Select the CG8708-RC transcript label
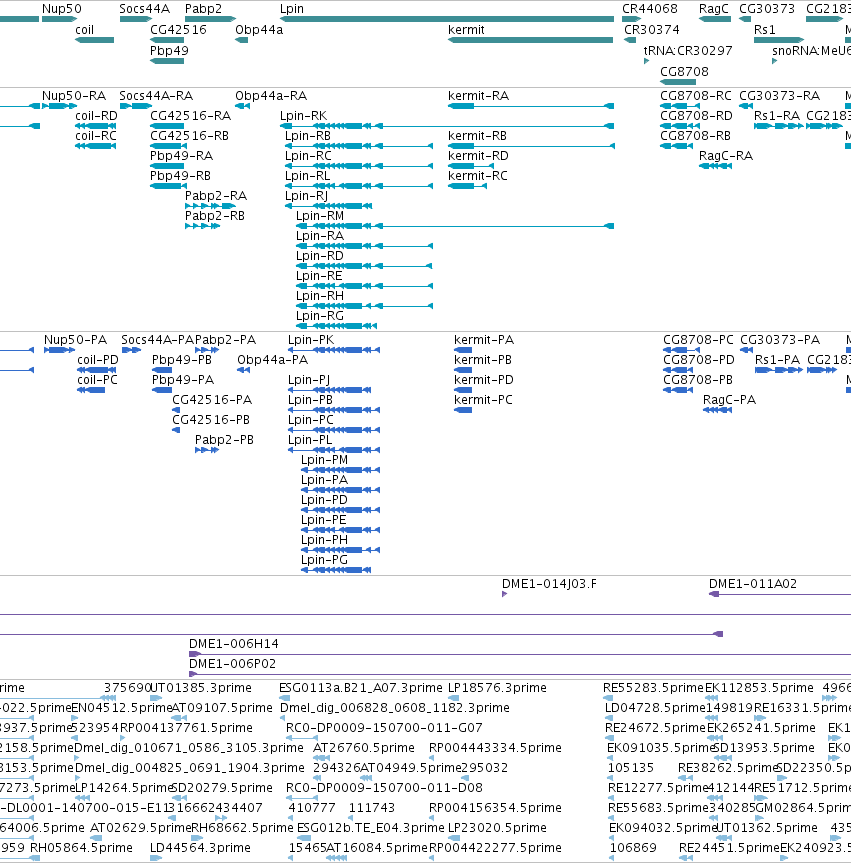This screenshot has width=851, height=863. pyautogui.click(x=696, y=96)
